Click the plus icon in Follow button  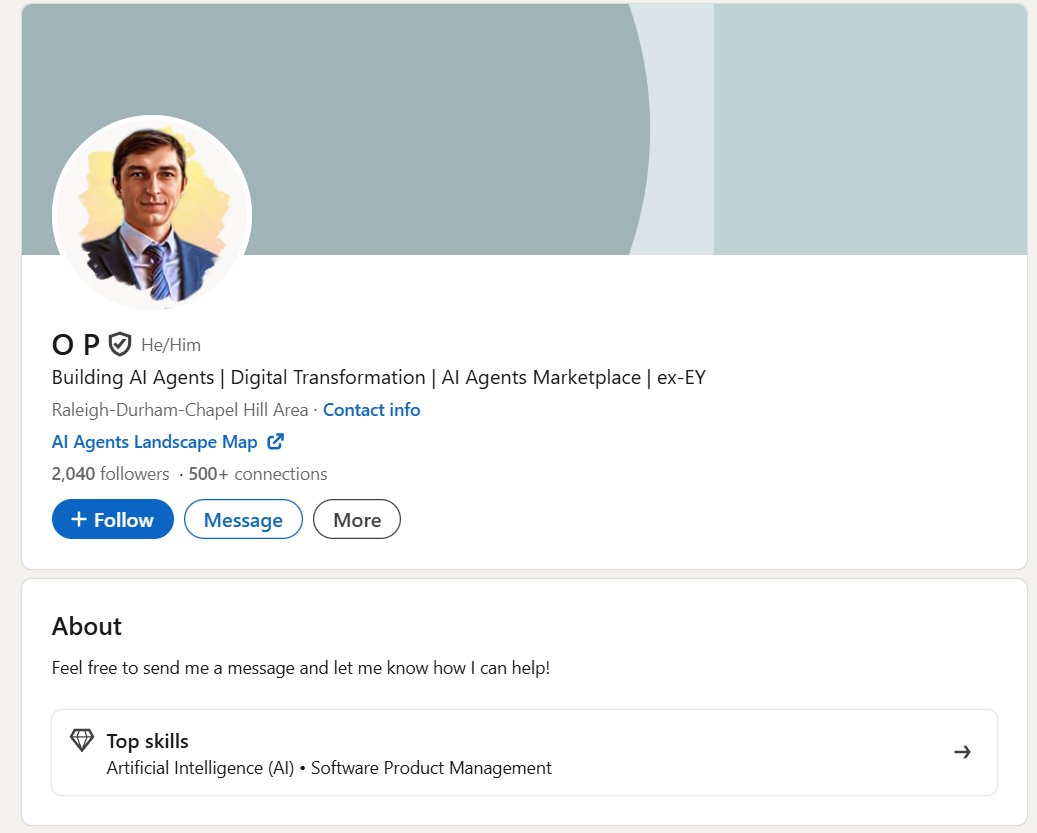[x=79, y=520]
